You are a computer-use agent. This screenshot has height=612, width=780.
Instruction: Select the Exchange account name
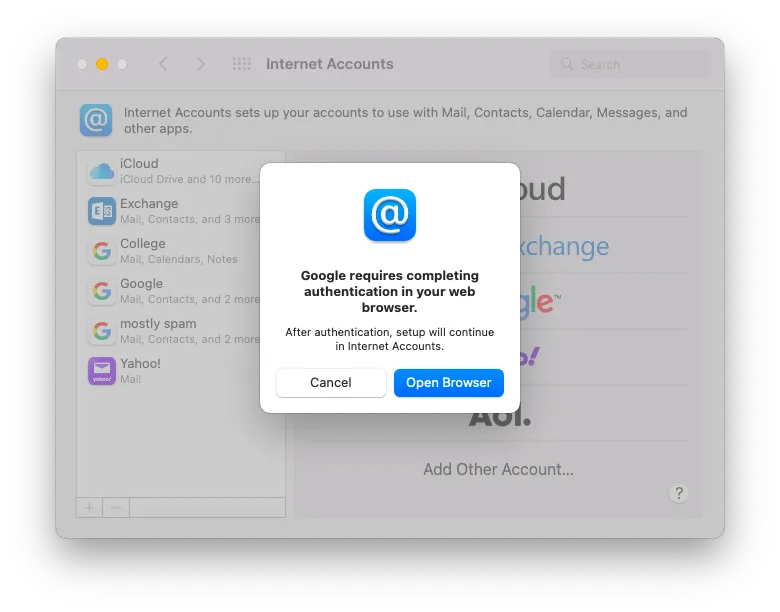coord(149,204)
